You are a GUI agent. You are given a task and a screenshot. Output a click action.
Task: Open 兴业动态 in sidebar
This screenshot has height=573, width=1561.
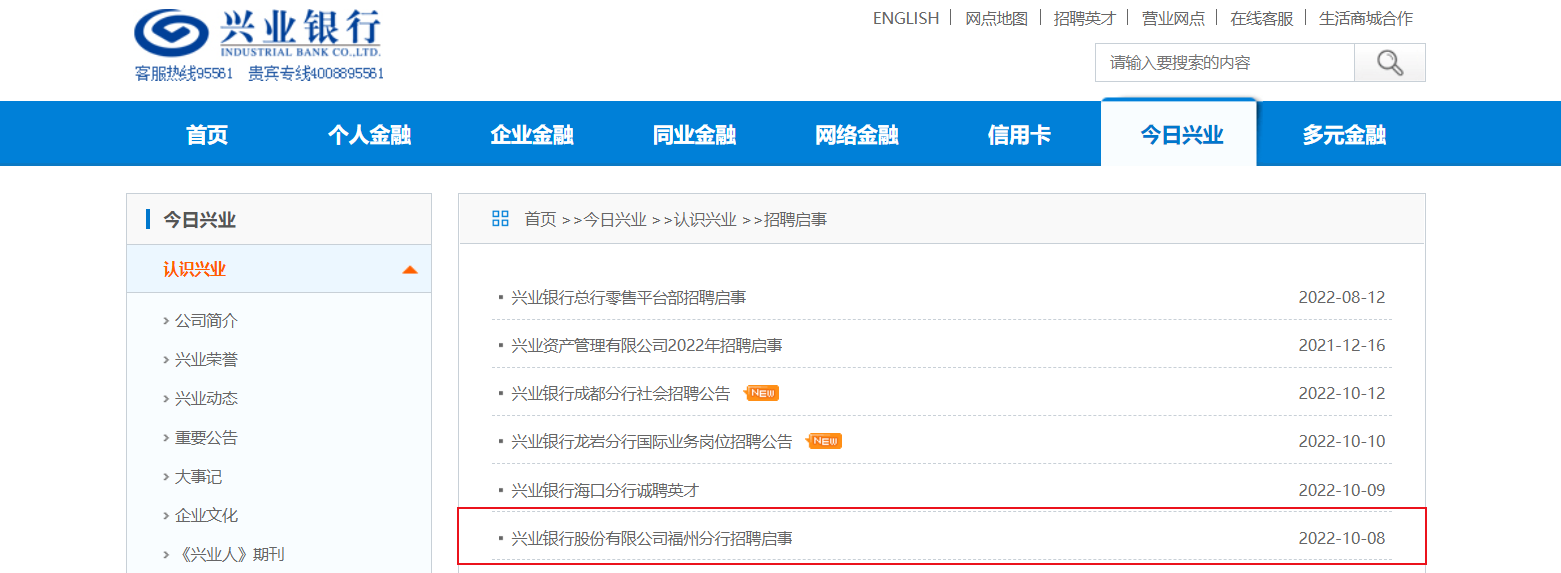tap(206, 399)
